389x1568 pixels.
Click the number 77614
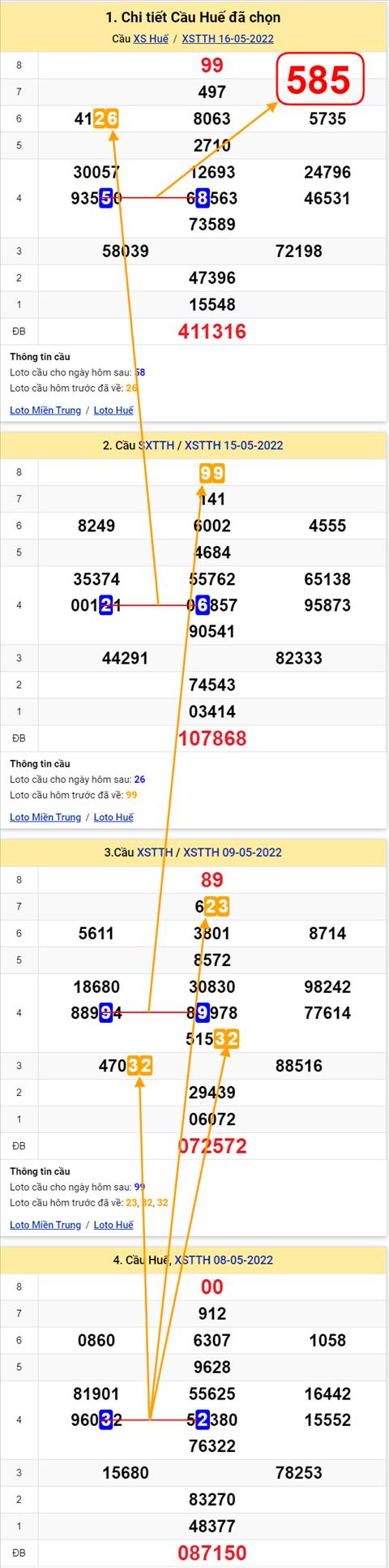point(327,1013)
